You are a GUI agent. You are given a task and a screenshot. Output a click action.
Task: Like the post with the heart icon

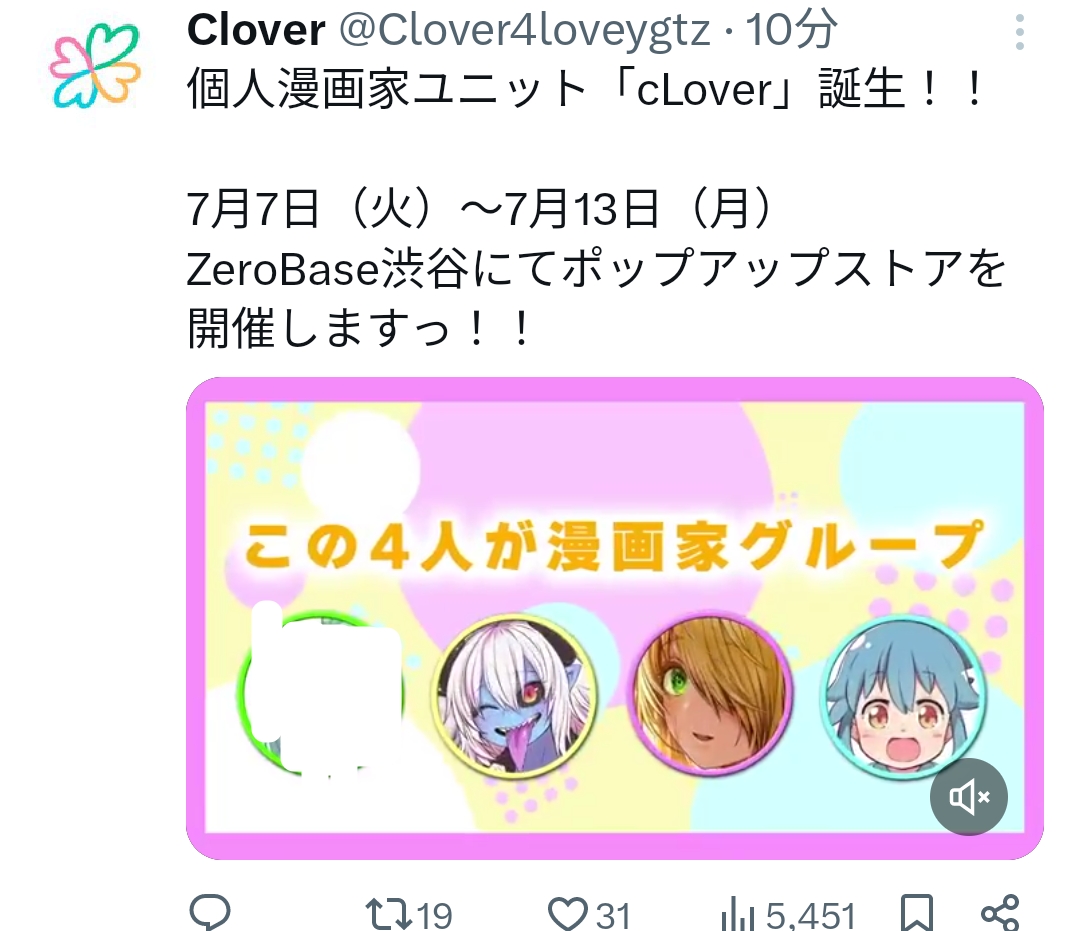pos(567,914)
